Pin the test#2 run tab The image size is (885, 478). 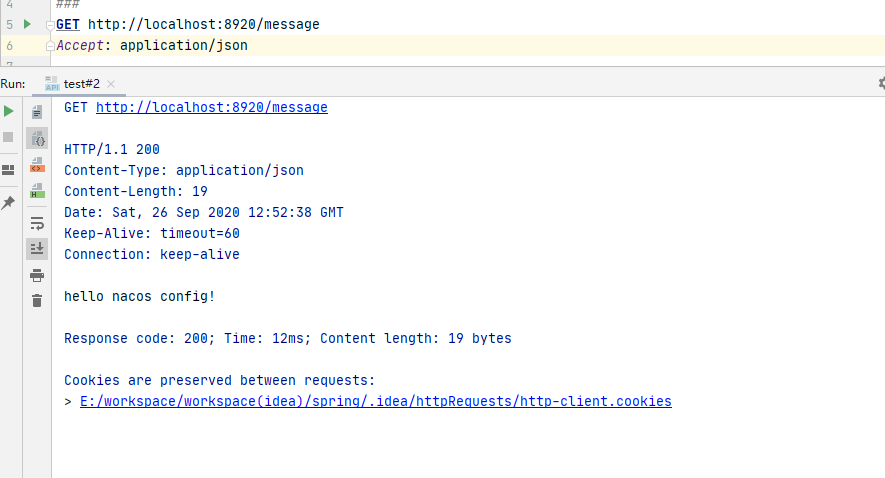pyautogui.click(x=8, y=202)
